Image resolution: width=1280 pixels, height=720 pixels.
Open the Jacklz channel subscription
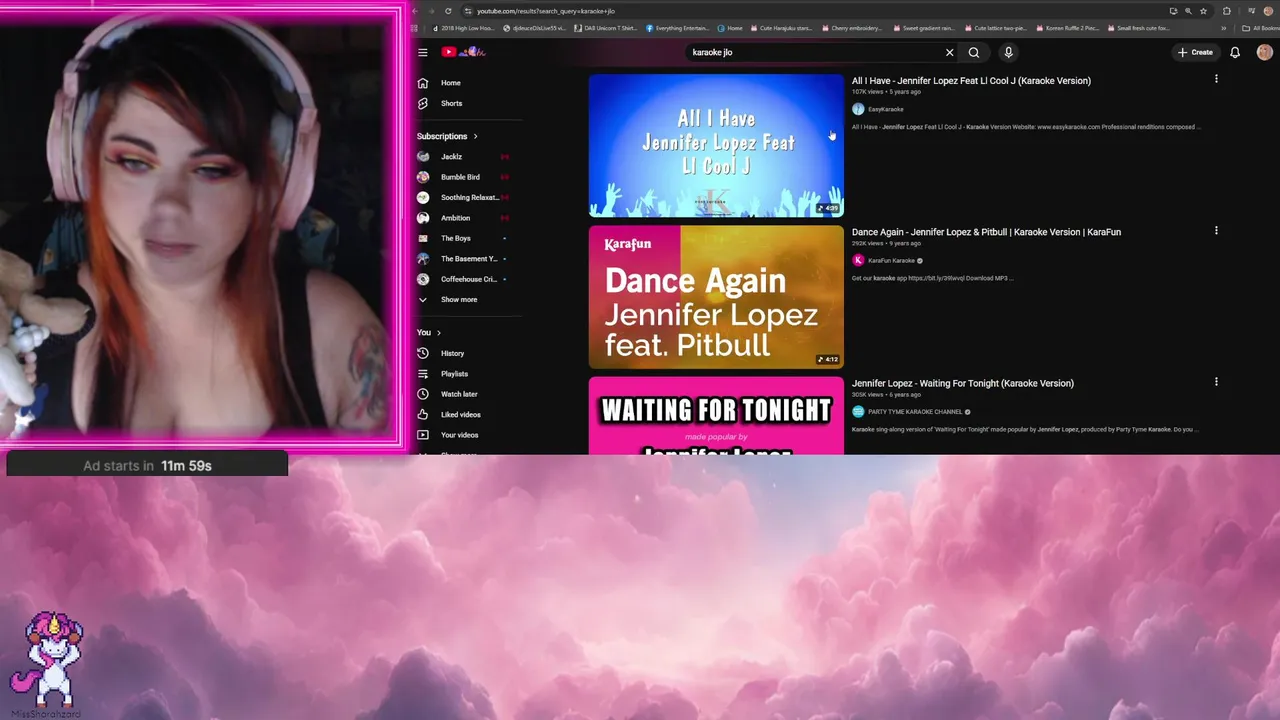click(463, 157)
